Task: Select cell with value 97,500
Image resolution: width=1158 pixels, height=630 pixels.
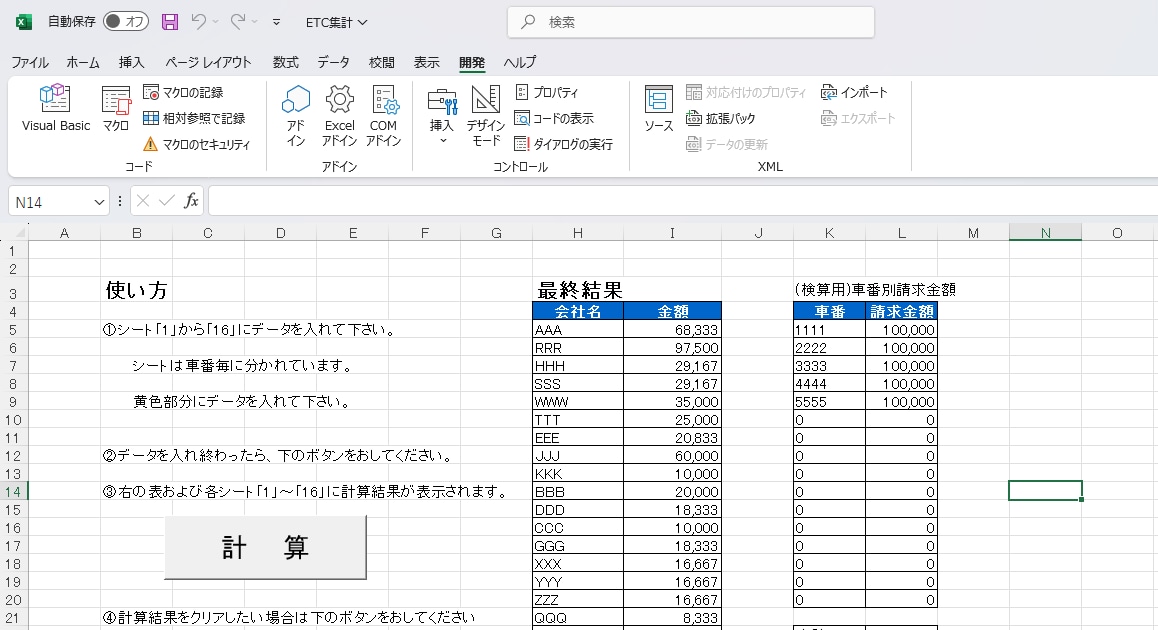Action: point(672,348)
